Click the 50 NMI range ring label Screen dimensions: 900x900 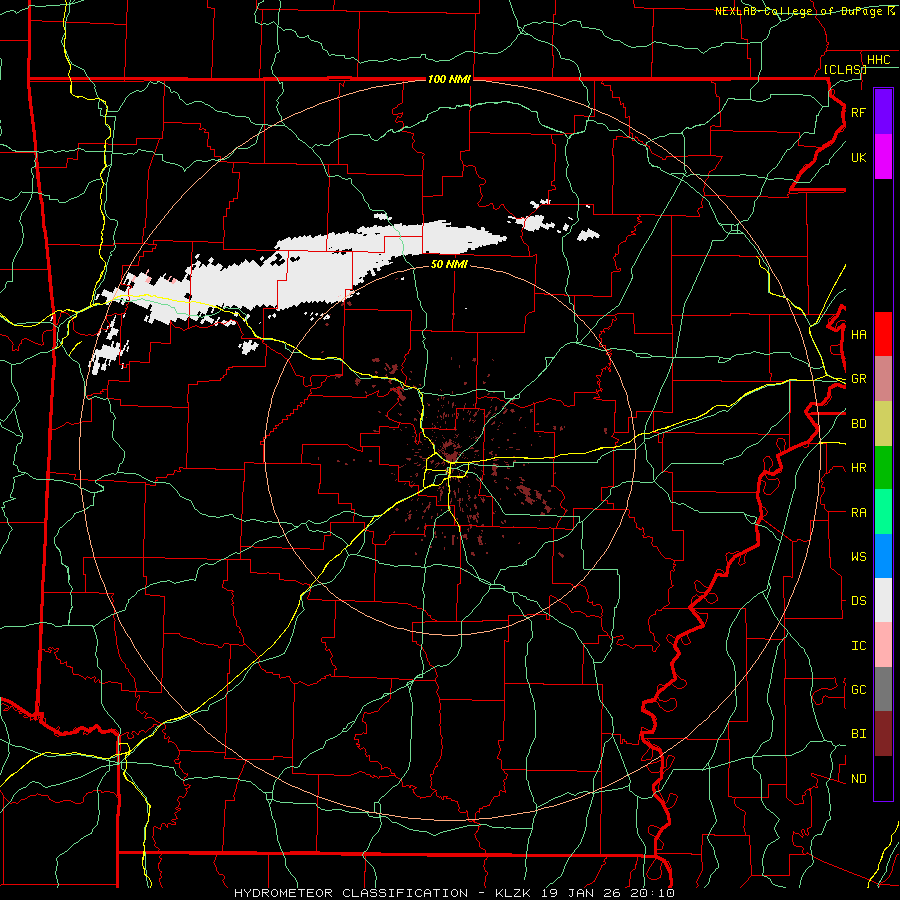pyautogui.click(x=449, y=264)
